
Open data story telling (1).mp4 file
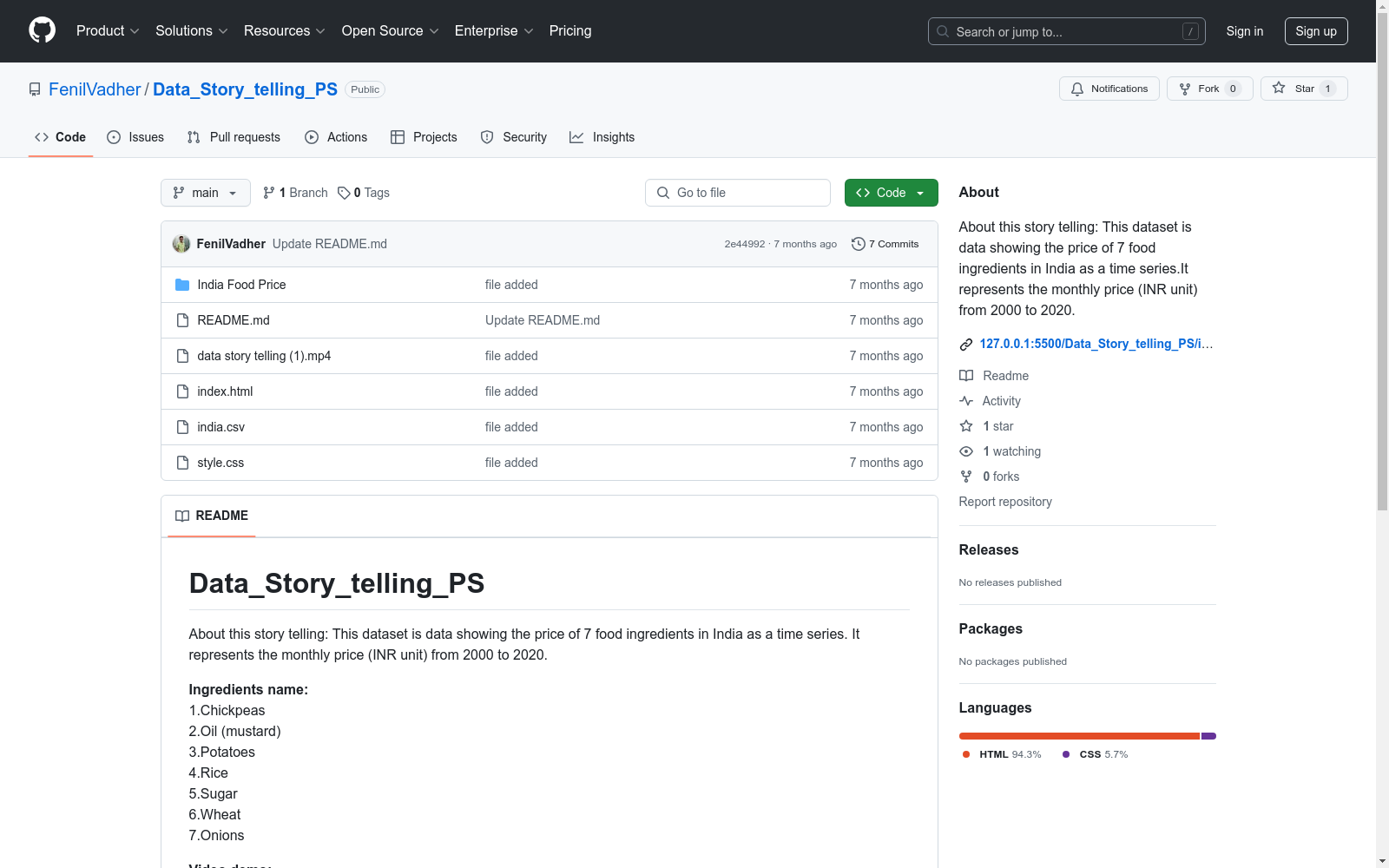pos(264,356)
